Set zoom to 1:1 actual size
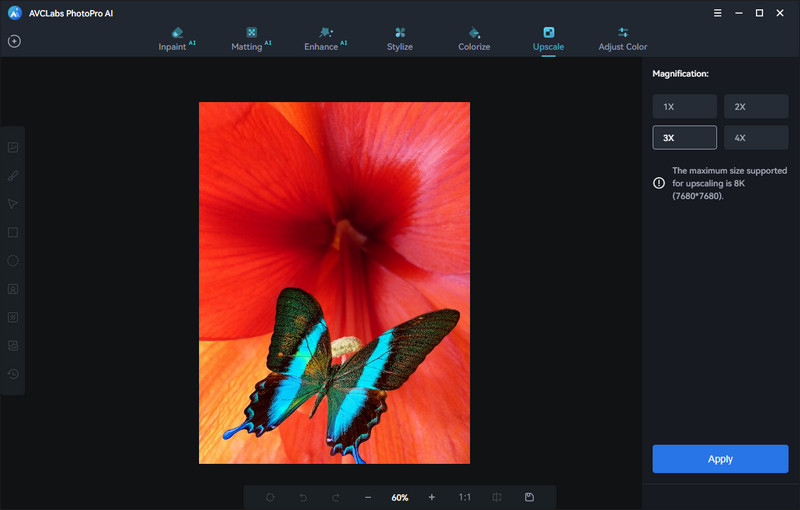Image resolution: width=800 pixels, height=510 pixels. coord(464,497)
